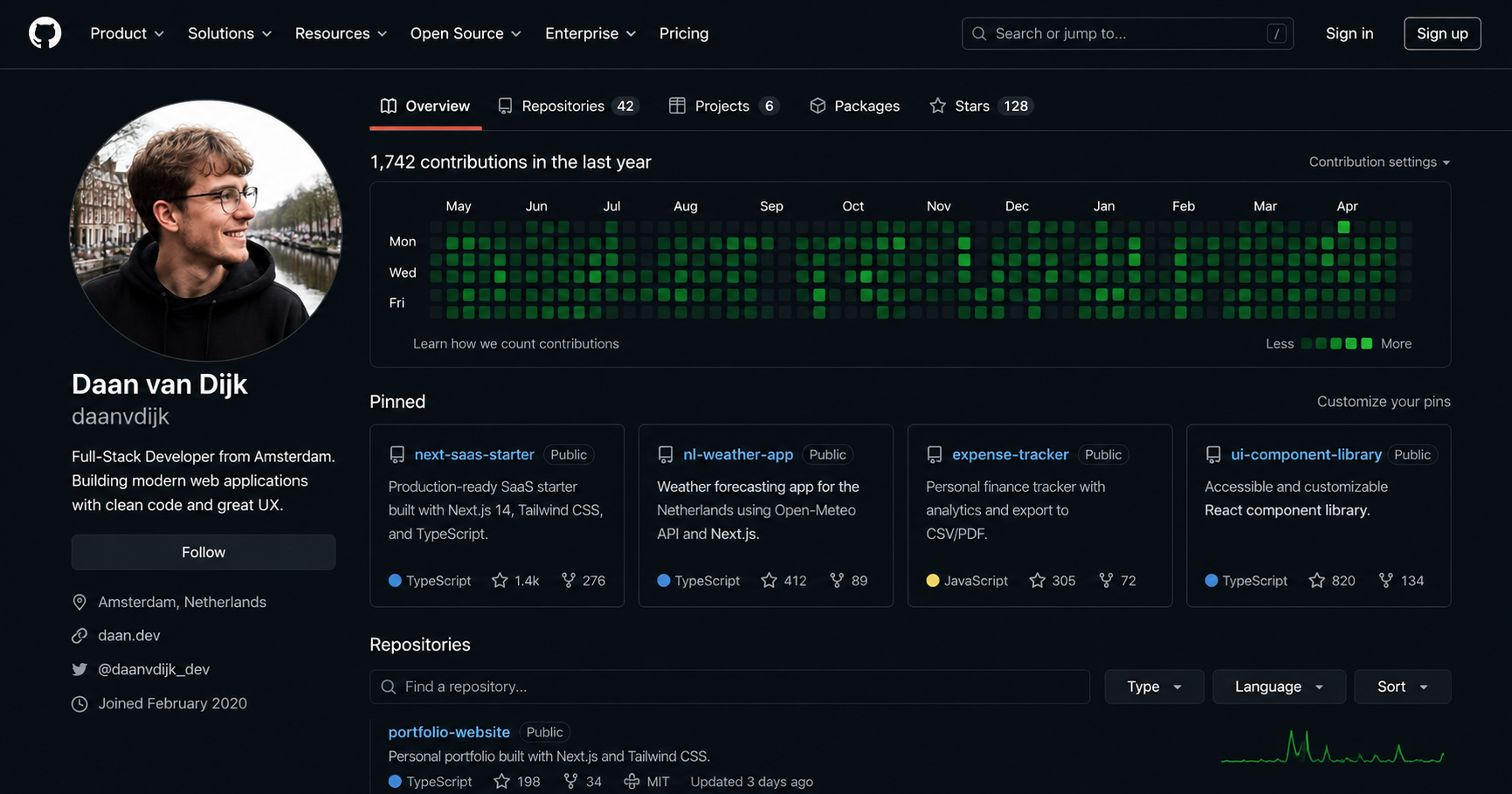Click the repo icon for nl-weather-app
Image resolution: width=1512 pixels, height=794 pixels.
click(666, 454)
